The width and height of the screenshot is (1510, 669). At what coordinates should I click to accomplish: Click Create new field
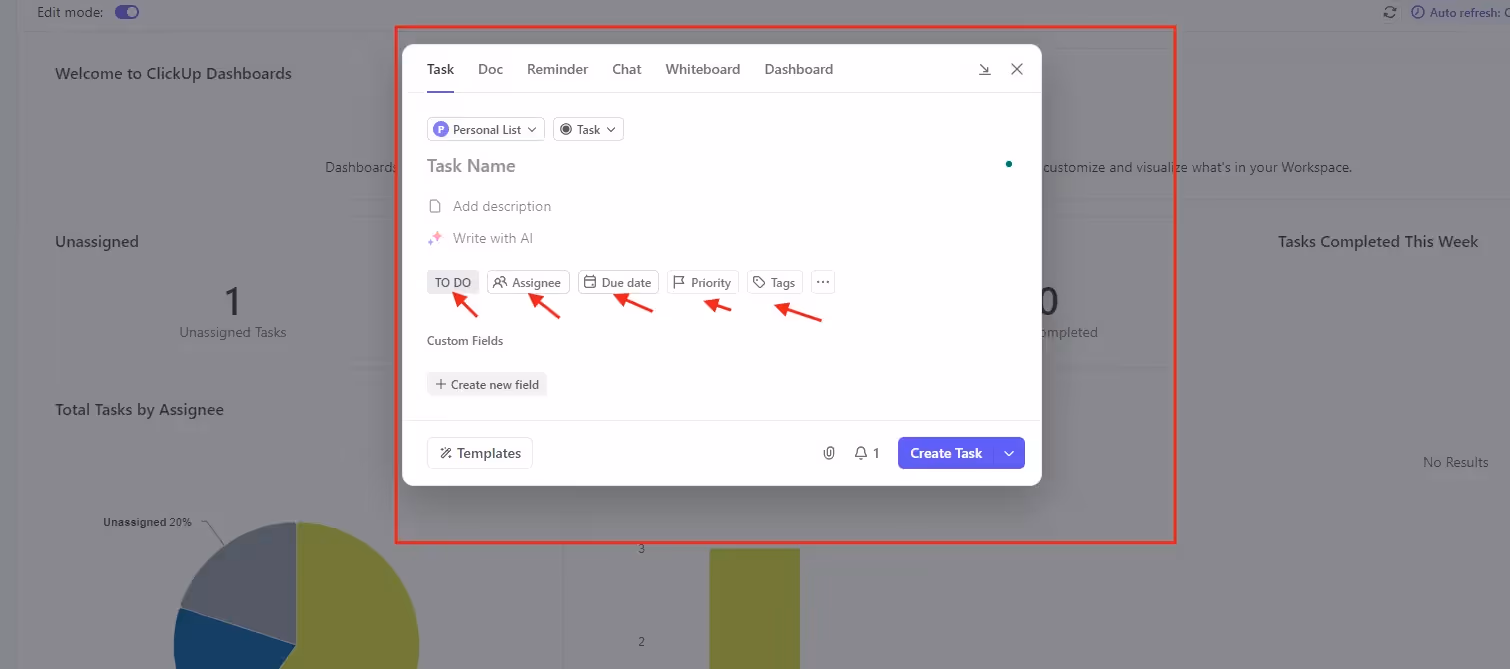pyautogui.click(x=487, y=384)
